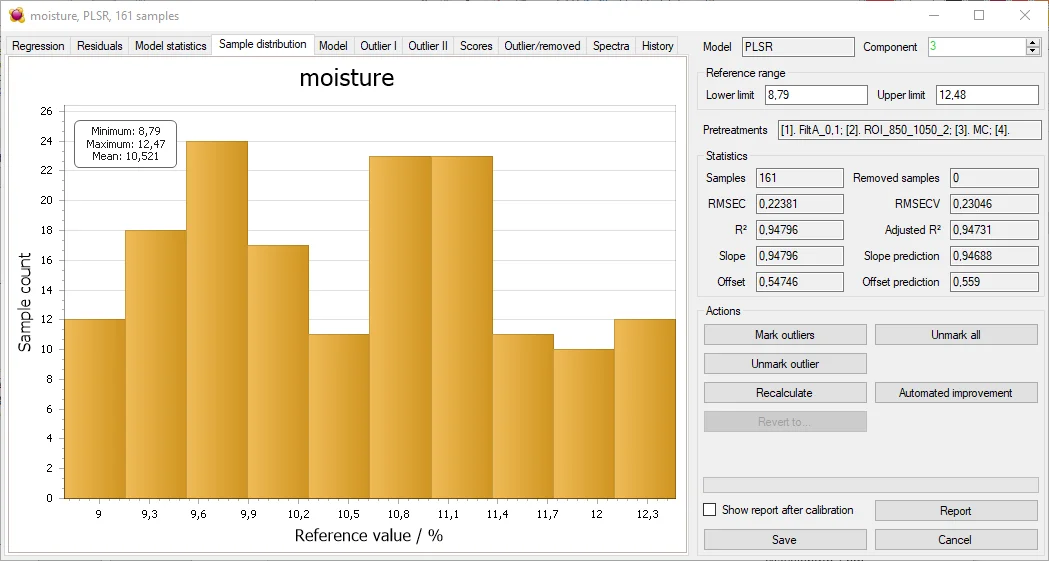Click the Automated improvement button

(955, 393)
